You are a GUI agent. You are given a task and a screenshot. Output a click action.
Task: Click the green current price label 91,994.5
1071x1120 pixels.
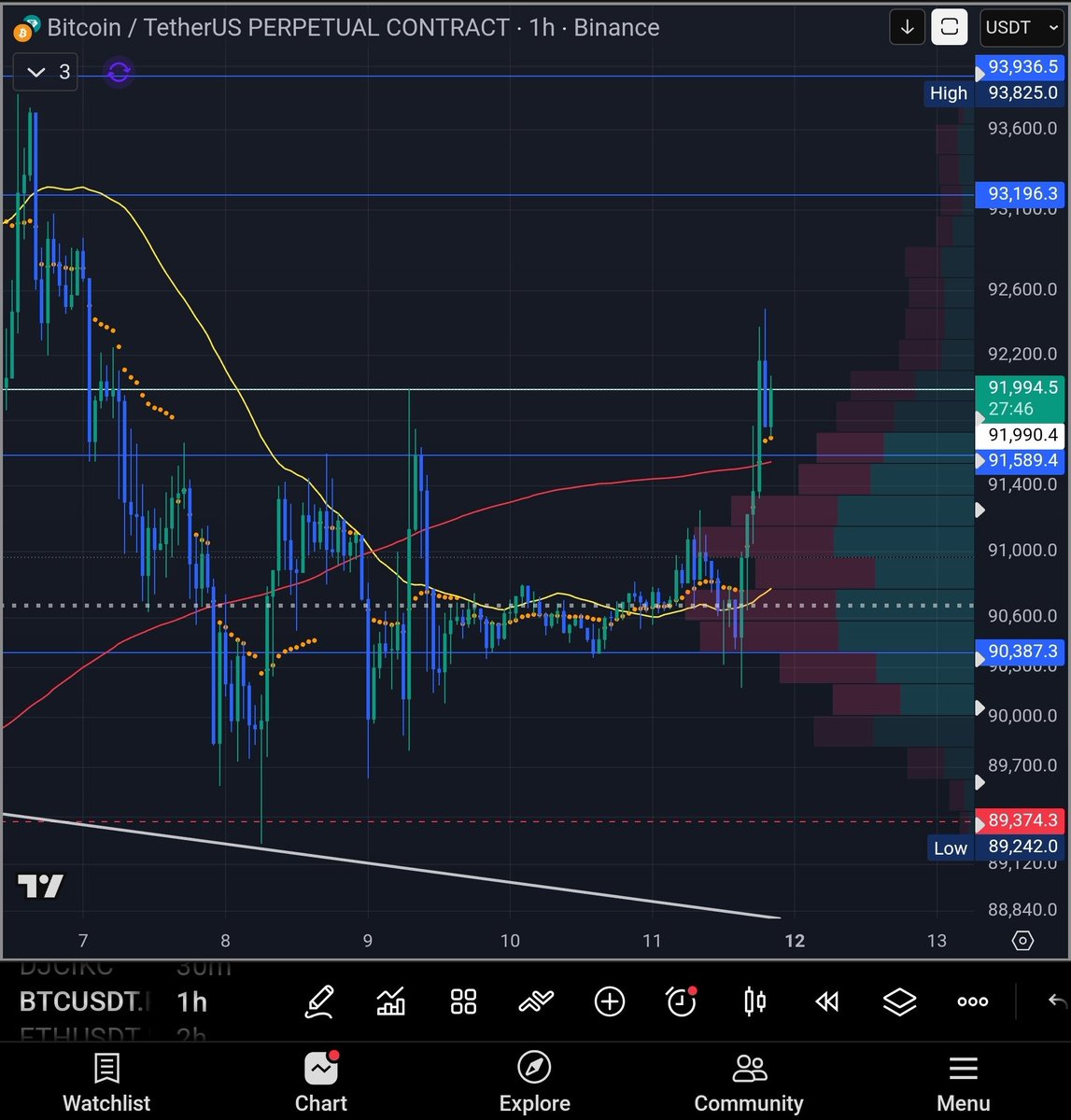(x=1021, y=385)
